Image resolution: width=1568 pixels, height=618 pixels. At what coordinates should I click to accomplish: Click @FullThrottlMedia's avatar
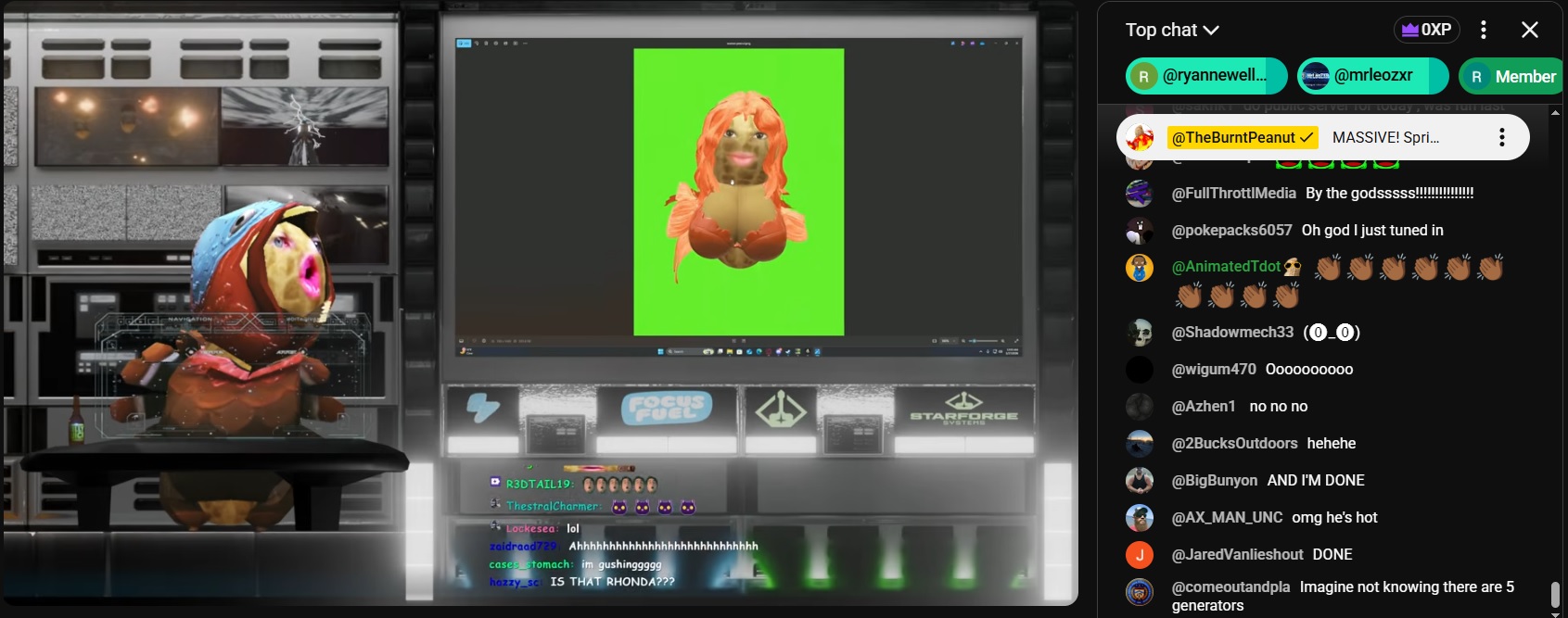point(1140,193)
